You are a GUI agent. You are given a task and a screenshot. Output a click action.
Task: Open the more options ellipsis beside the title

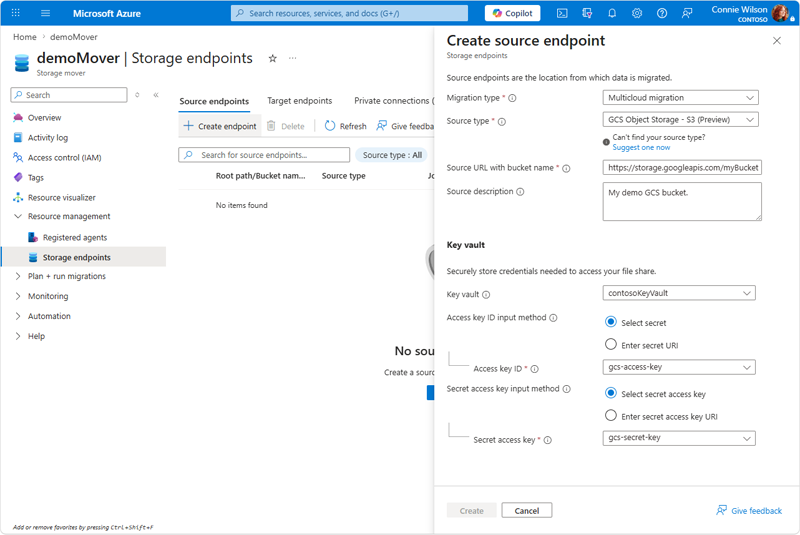tap(292, 58)
